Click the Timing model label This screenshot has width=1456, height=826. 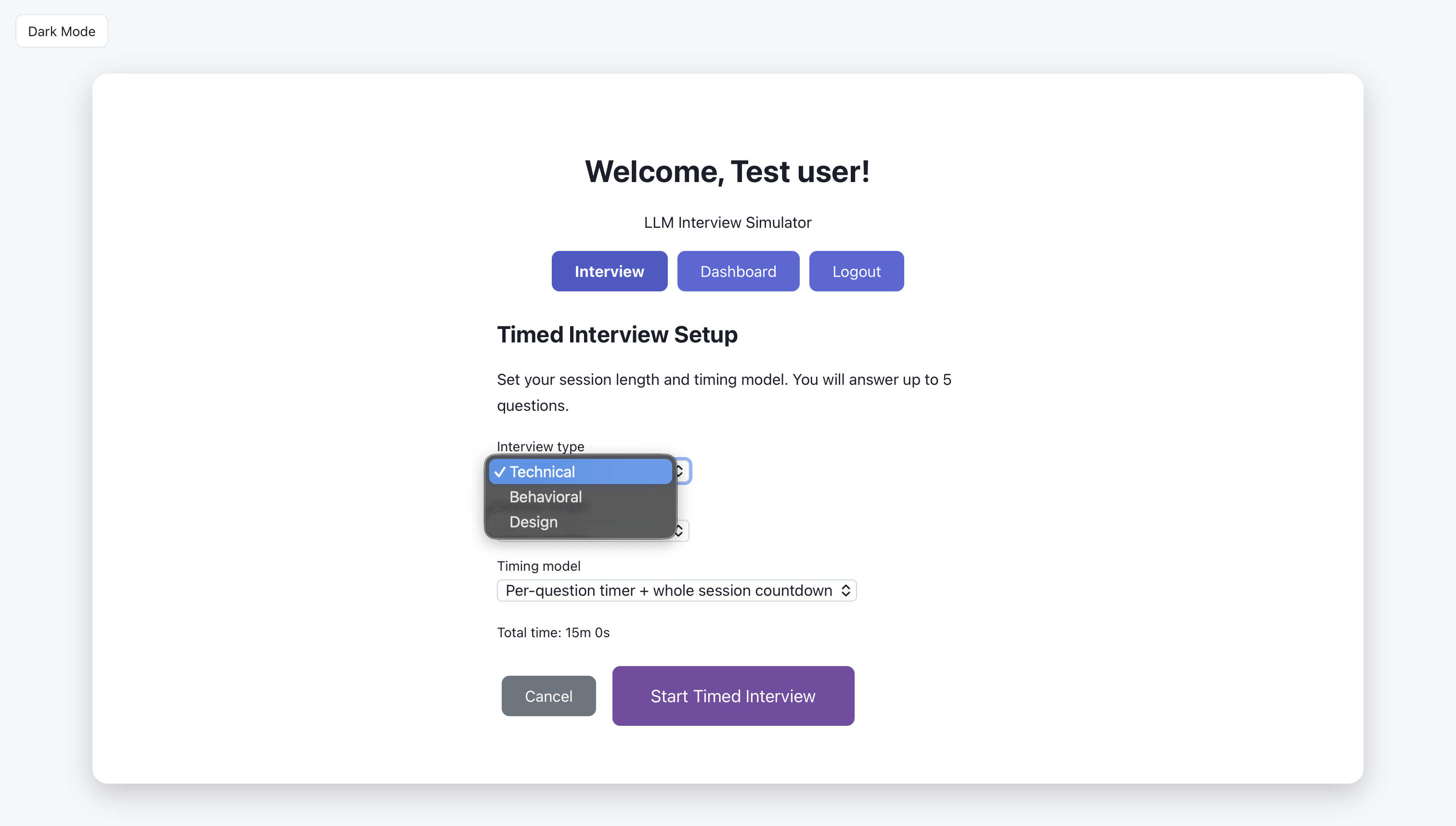tap(538, 565)
